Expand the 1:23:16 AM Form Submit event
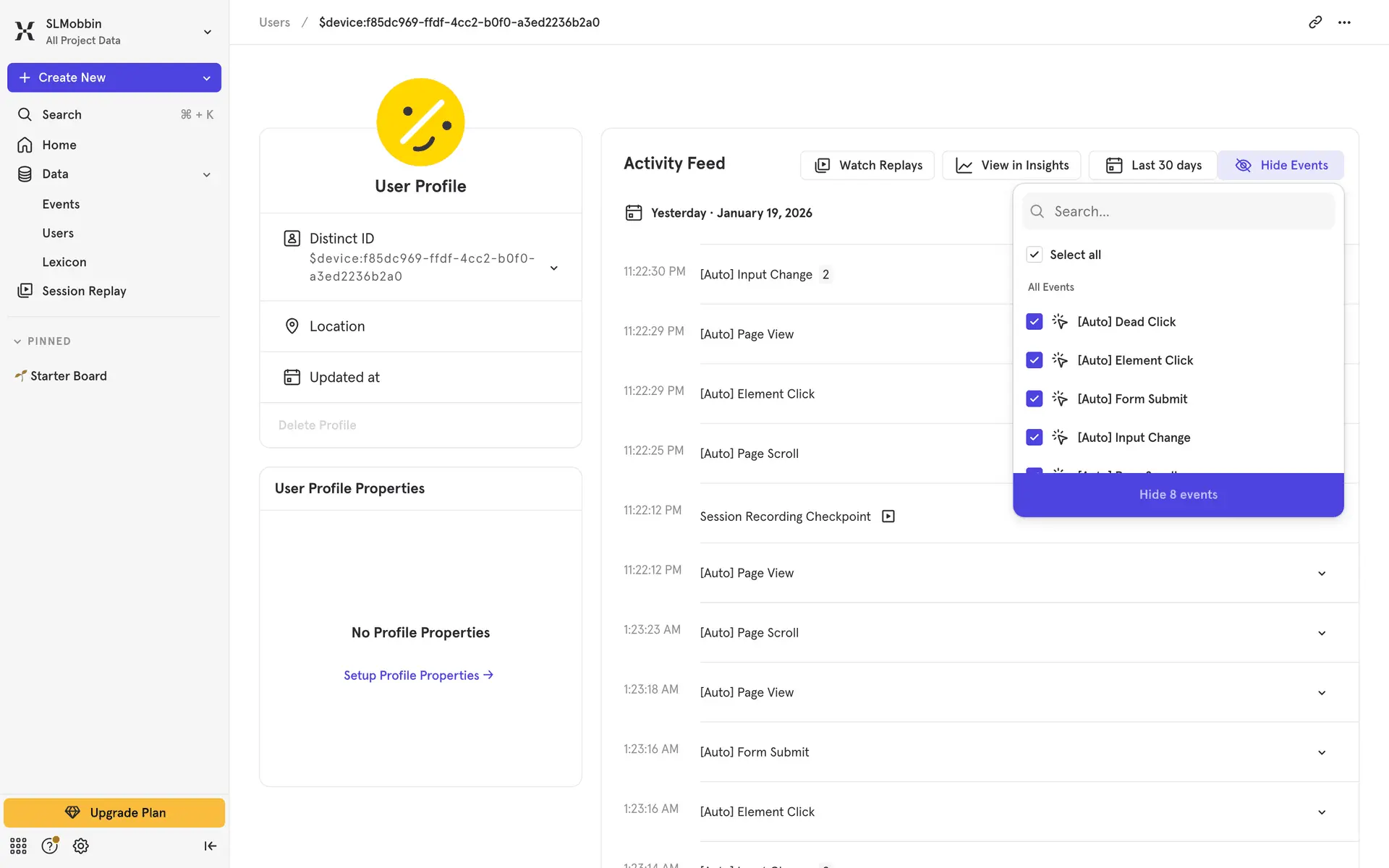 tap(1321, 752)
